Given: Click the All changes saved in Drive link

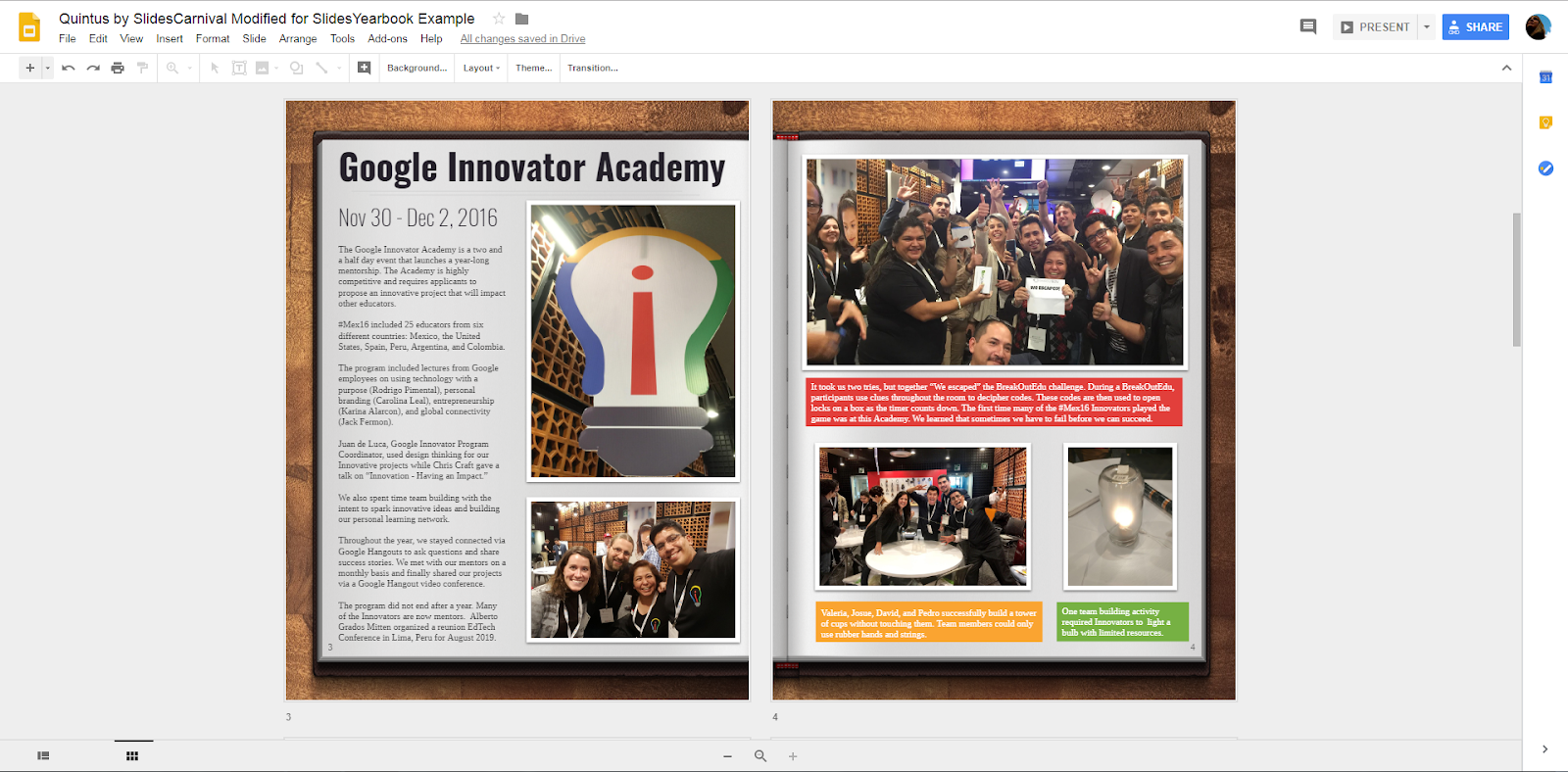Looking at the screenshot, I should (x=522, y=39).
